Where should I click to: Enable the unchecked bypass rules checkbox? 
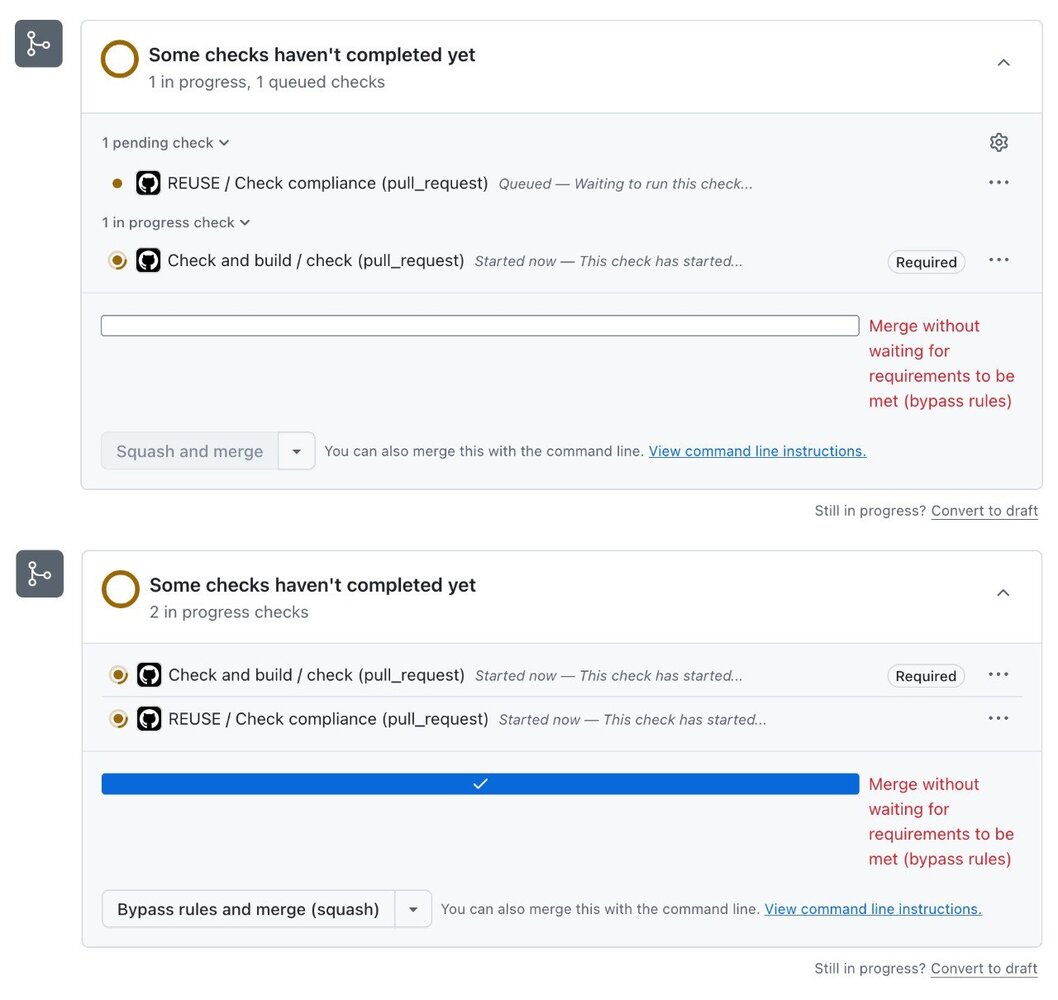click(x=480, y=326)
